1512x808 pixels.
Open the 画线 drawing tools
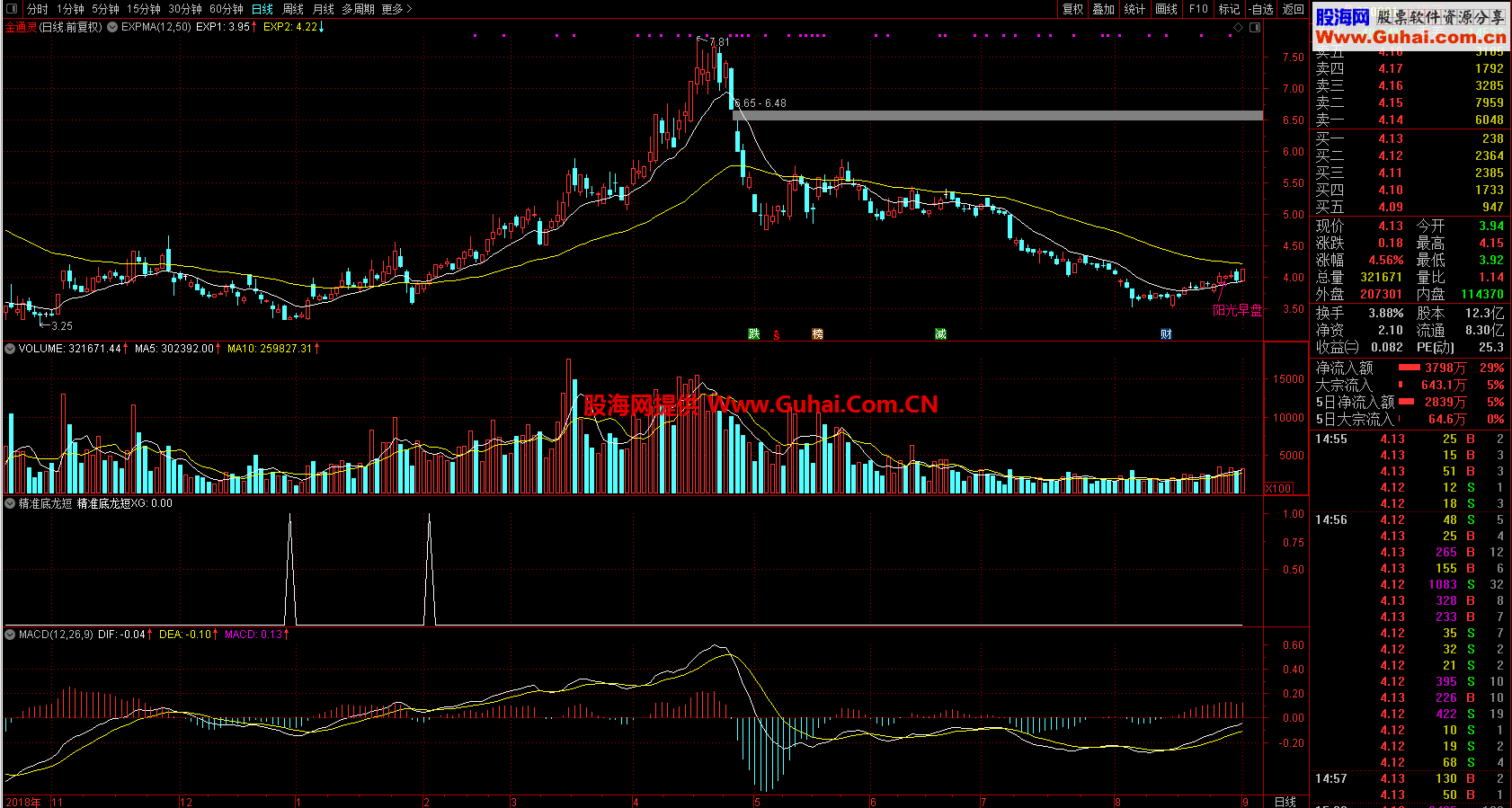pyautogui.click(x=1166, y=9)
